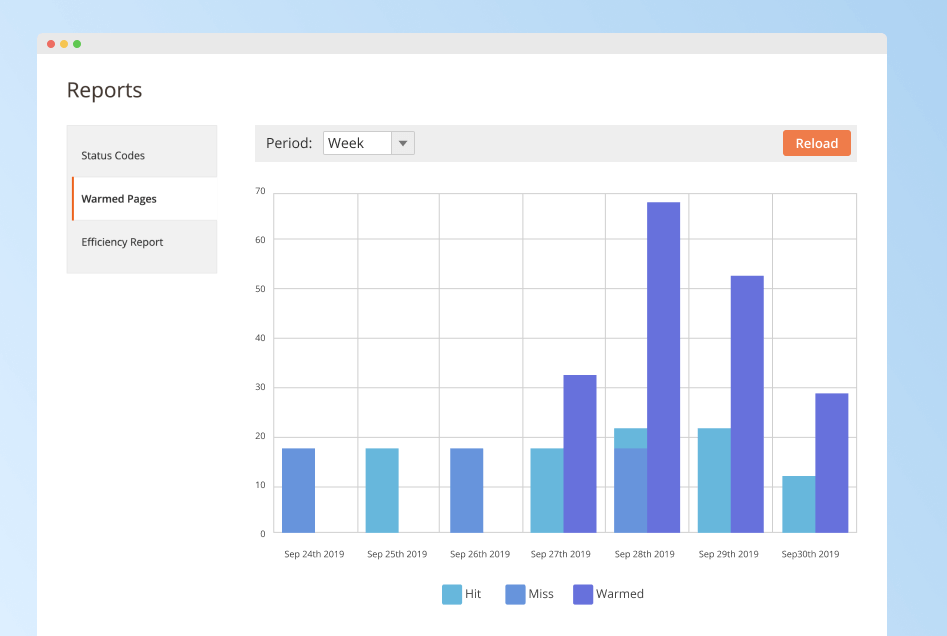Viewport: 947px width, 636px height.
Task: Toggle the Hit legend swatch
Action: [x=452, y=594]
